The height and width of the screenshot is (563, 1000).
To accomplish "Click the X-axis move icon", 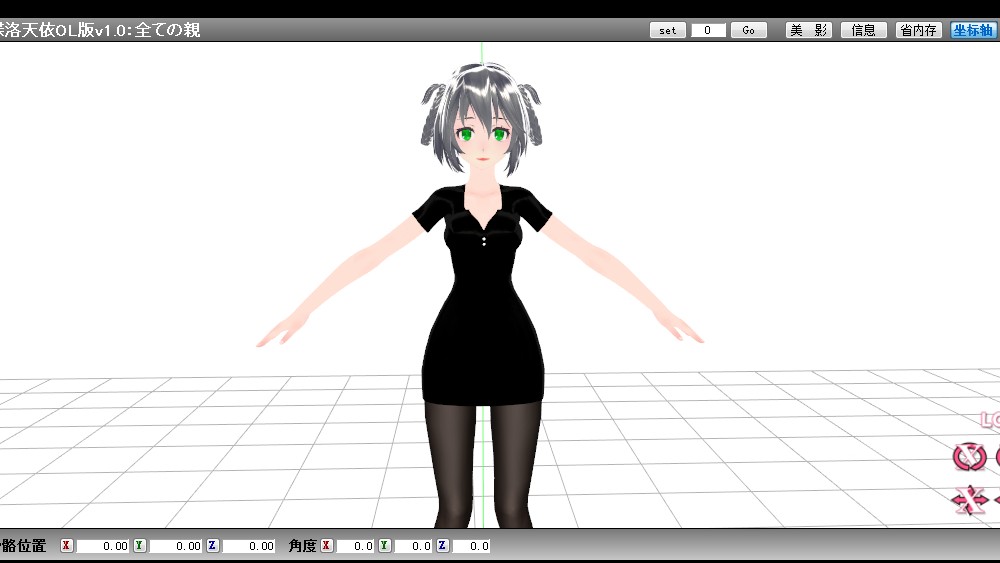I will click(968, 498).
